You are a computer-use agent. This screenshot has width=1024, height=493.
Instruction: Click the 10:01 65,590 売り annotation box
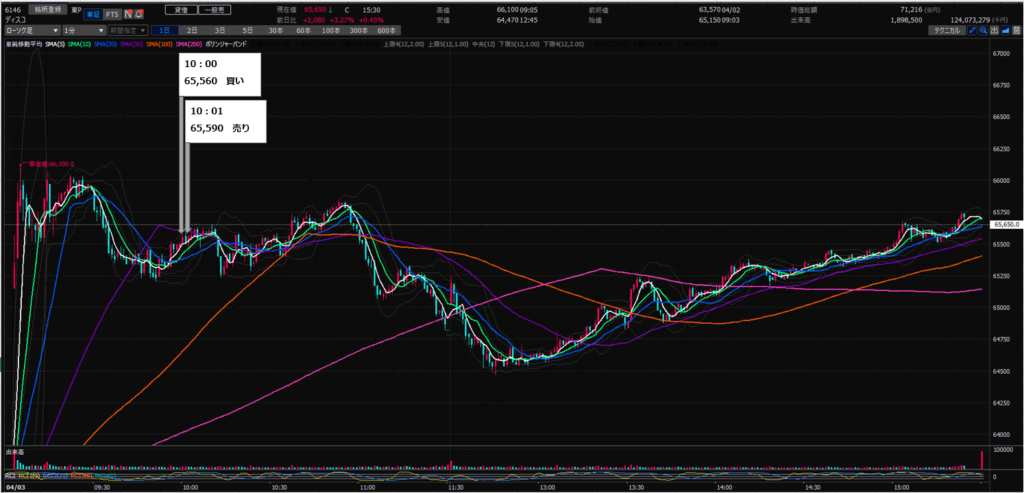pos(223,120)
